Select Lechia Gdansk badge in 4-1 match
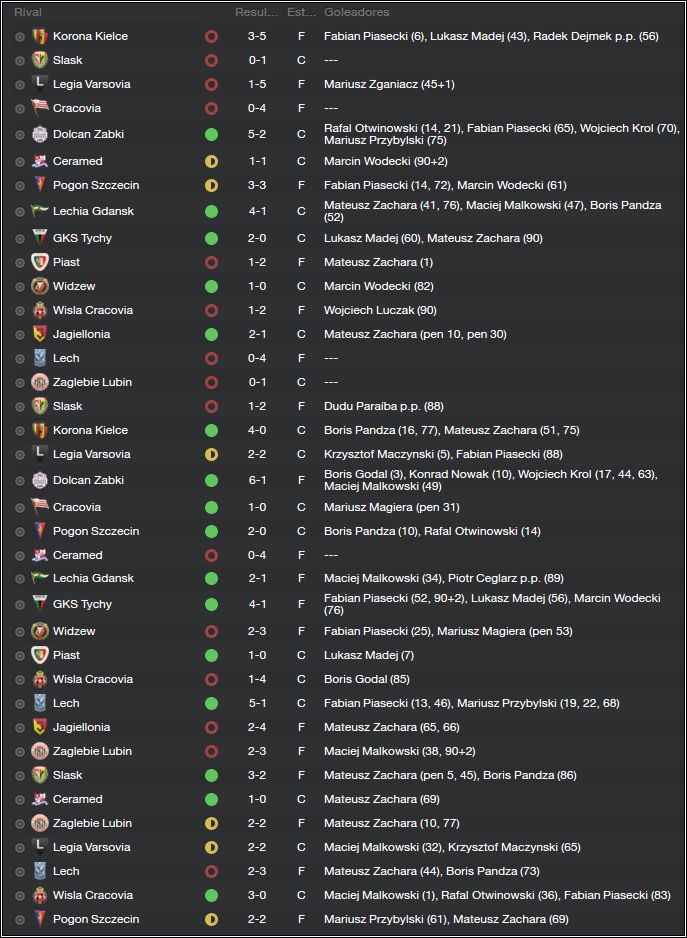The width and height of the screenshot is (687, 938). pos(39,211)
